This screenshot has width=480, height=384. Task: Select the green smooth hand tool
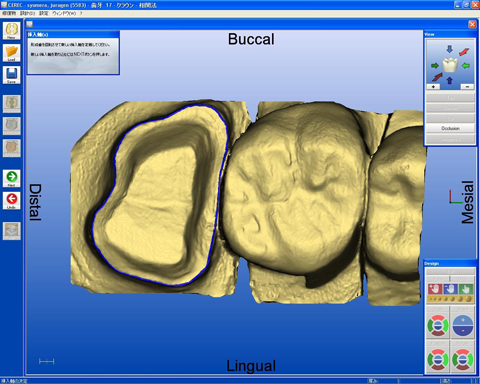[466, 289]
